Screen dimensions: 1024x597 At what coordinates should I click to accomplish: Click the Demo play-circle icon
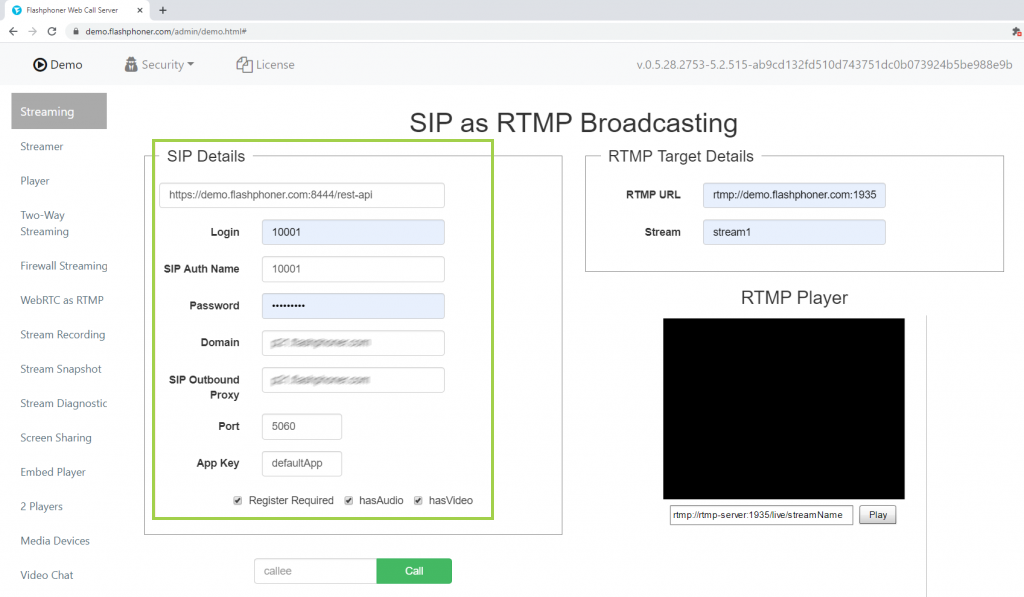click(40, 65)
